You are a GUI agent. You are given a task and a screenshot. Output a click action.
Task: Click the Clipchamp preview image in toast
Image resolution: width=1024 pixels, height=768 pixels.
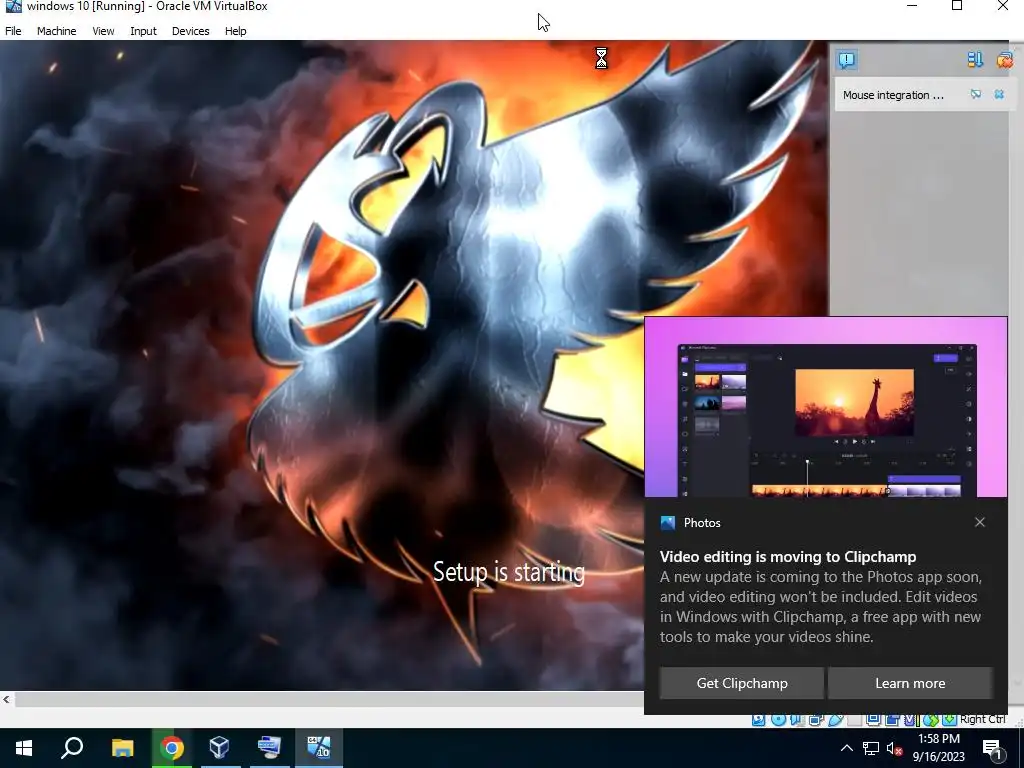pyautogui.click(x=826, y=408)
